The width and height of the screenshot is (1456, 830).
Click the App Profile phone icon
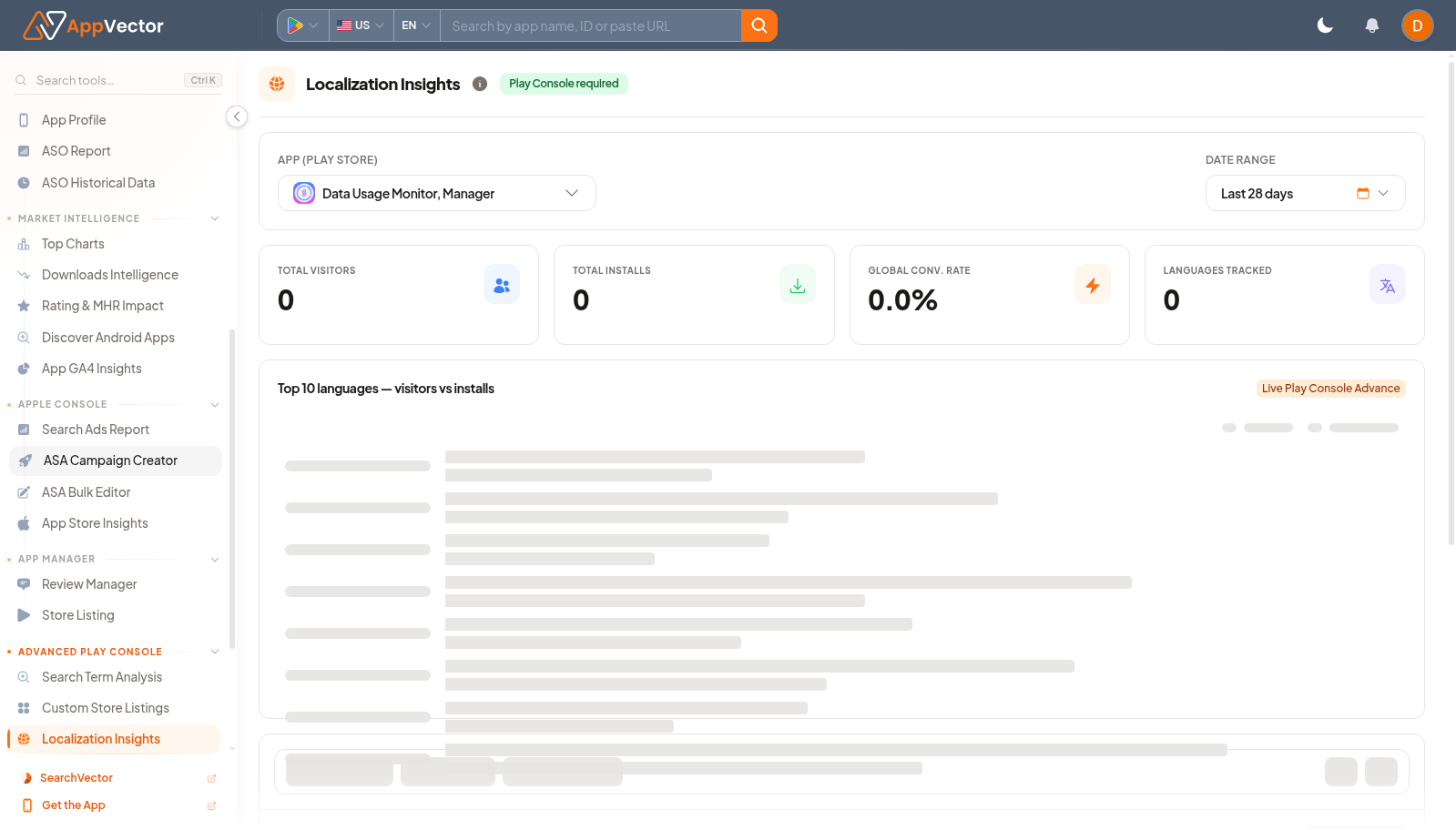click(x=24, y=120)
